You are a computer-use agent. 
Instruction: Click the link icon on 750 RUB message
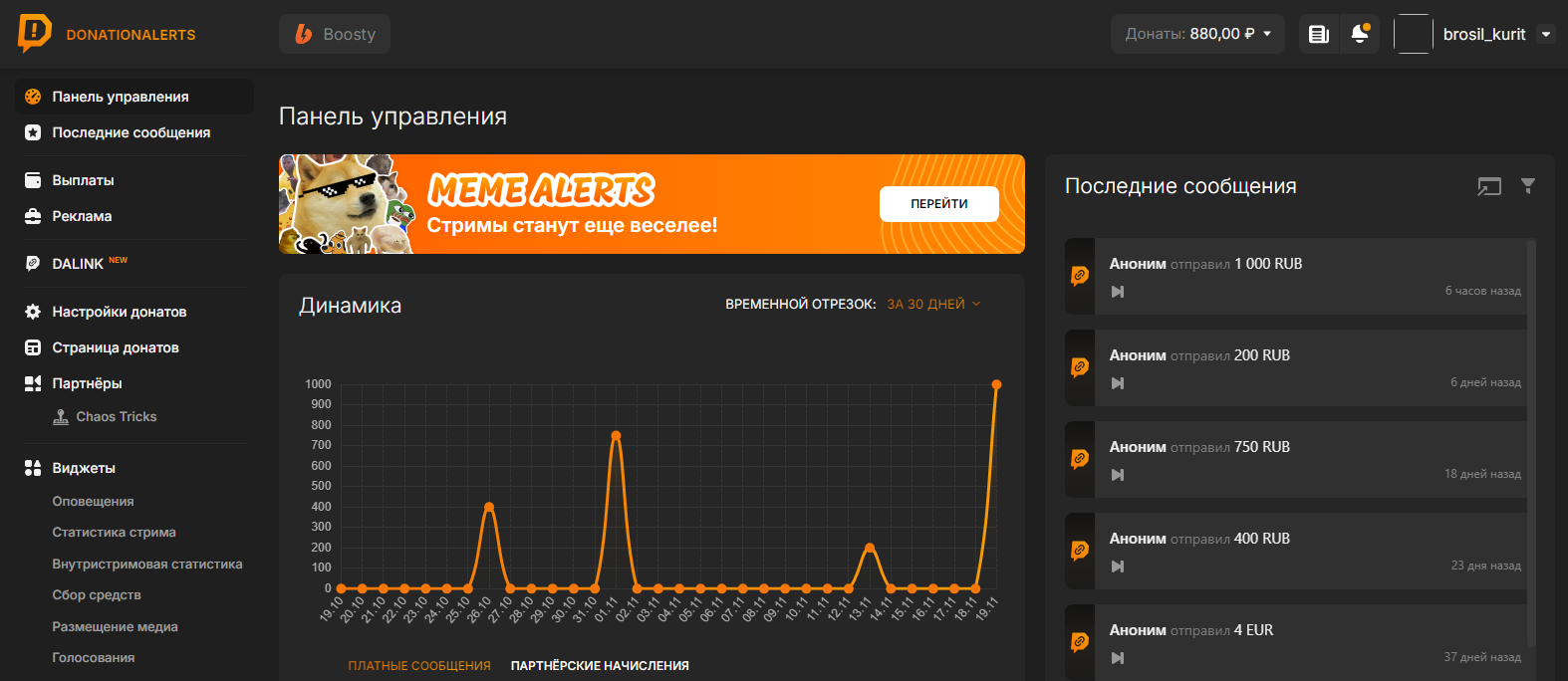point(1080,459)
